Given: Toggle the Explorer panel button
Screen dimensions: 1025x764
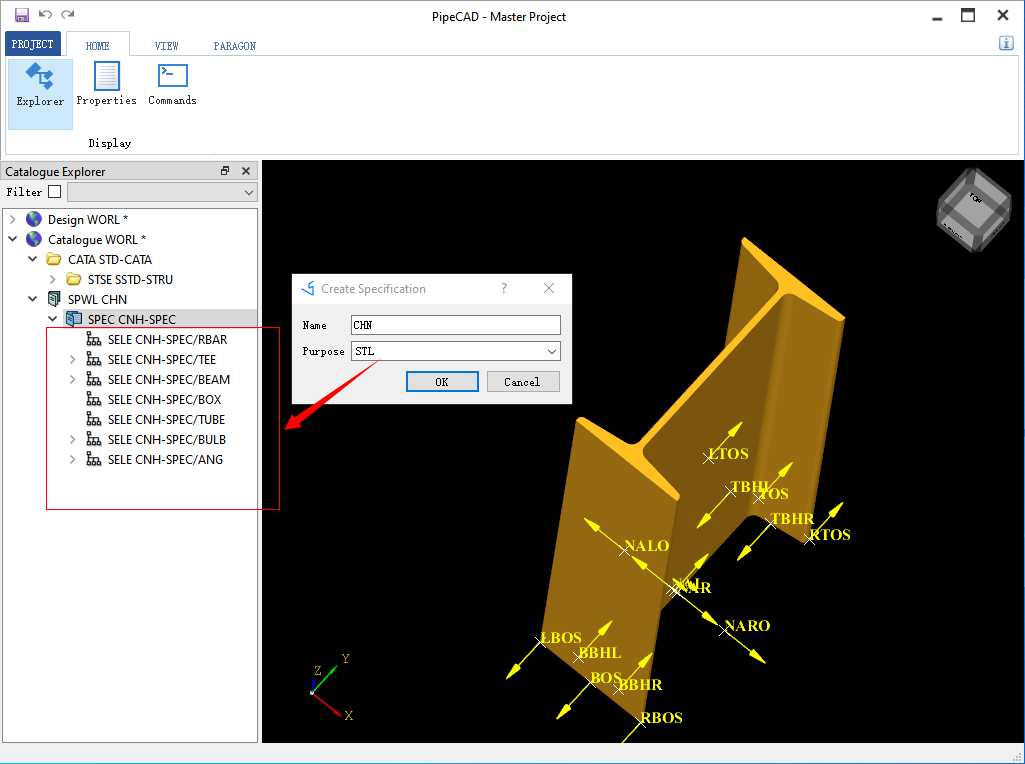Looking at the screenshot, I should (x=41, y=94).
